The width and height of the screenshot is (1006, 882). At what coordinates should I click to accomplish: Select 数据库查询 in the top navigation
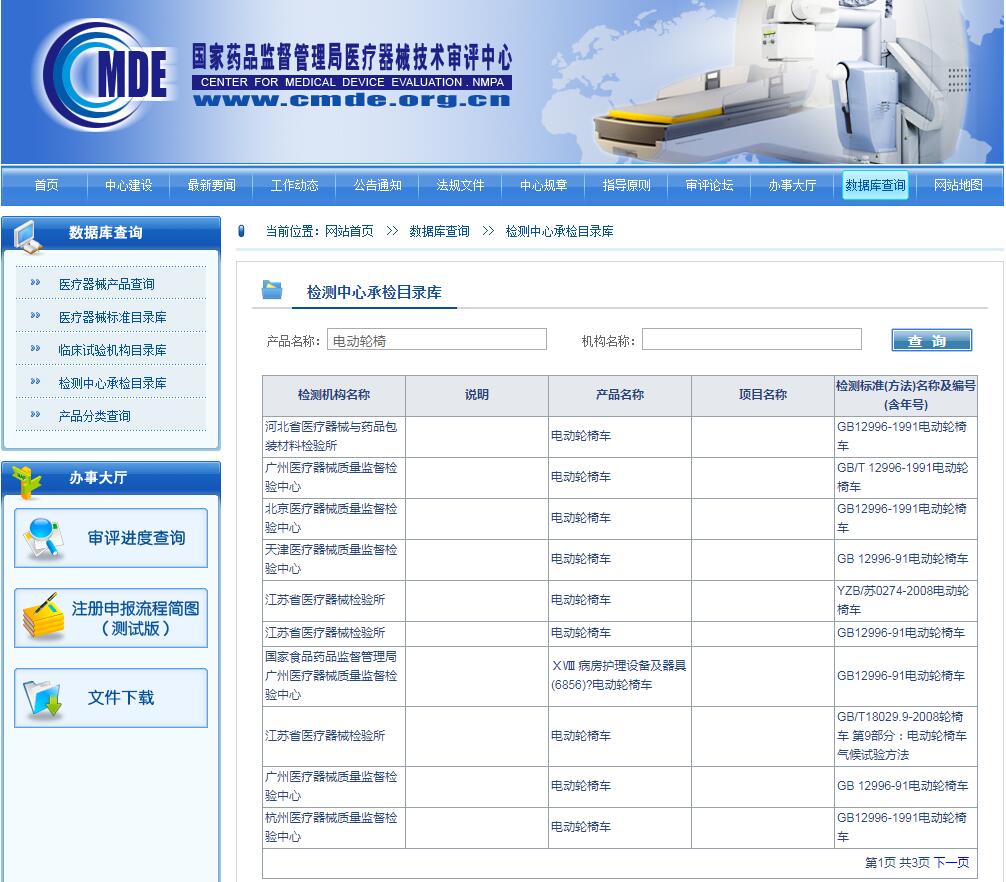coord(875,185)
